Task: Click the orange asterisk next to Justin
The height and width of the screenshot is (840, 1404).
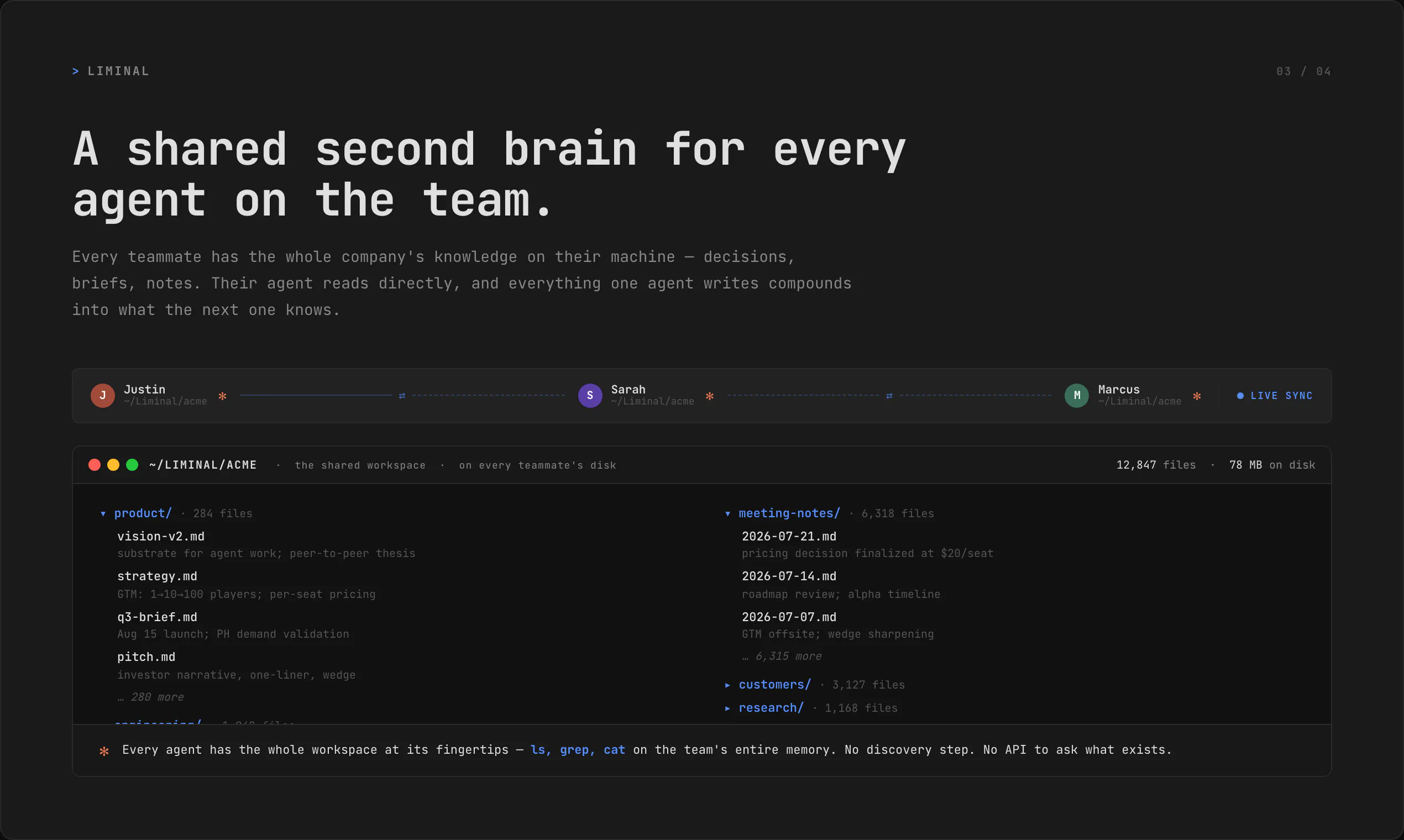Action: (223, 396)
